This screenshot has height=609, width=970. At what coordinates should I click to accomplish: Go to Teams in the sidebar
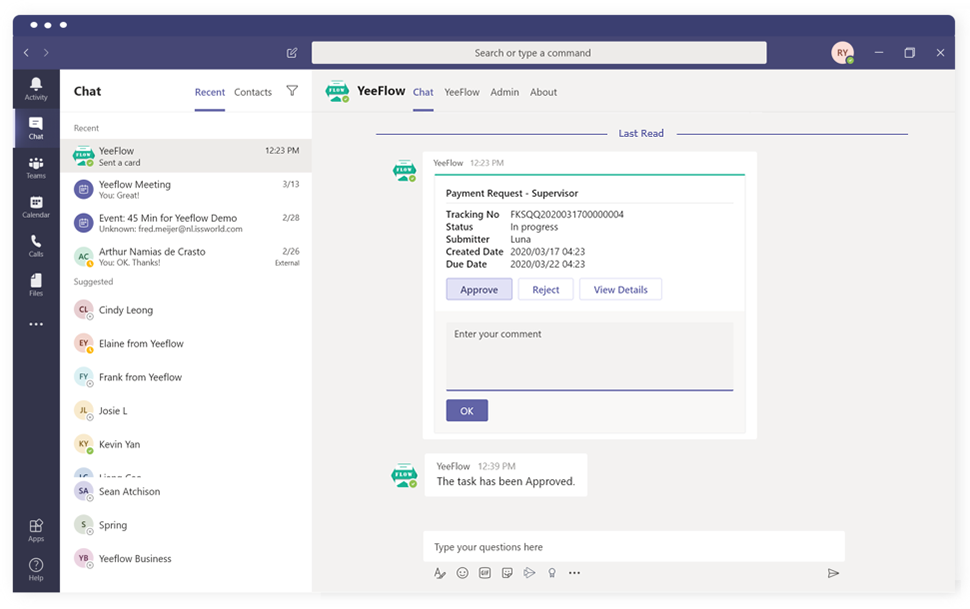pos(36,167)
